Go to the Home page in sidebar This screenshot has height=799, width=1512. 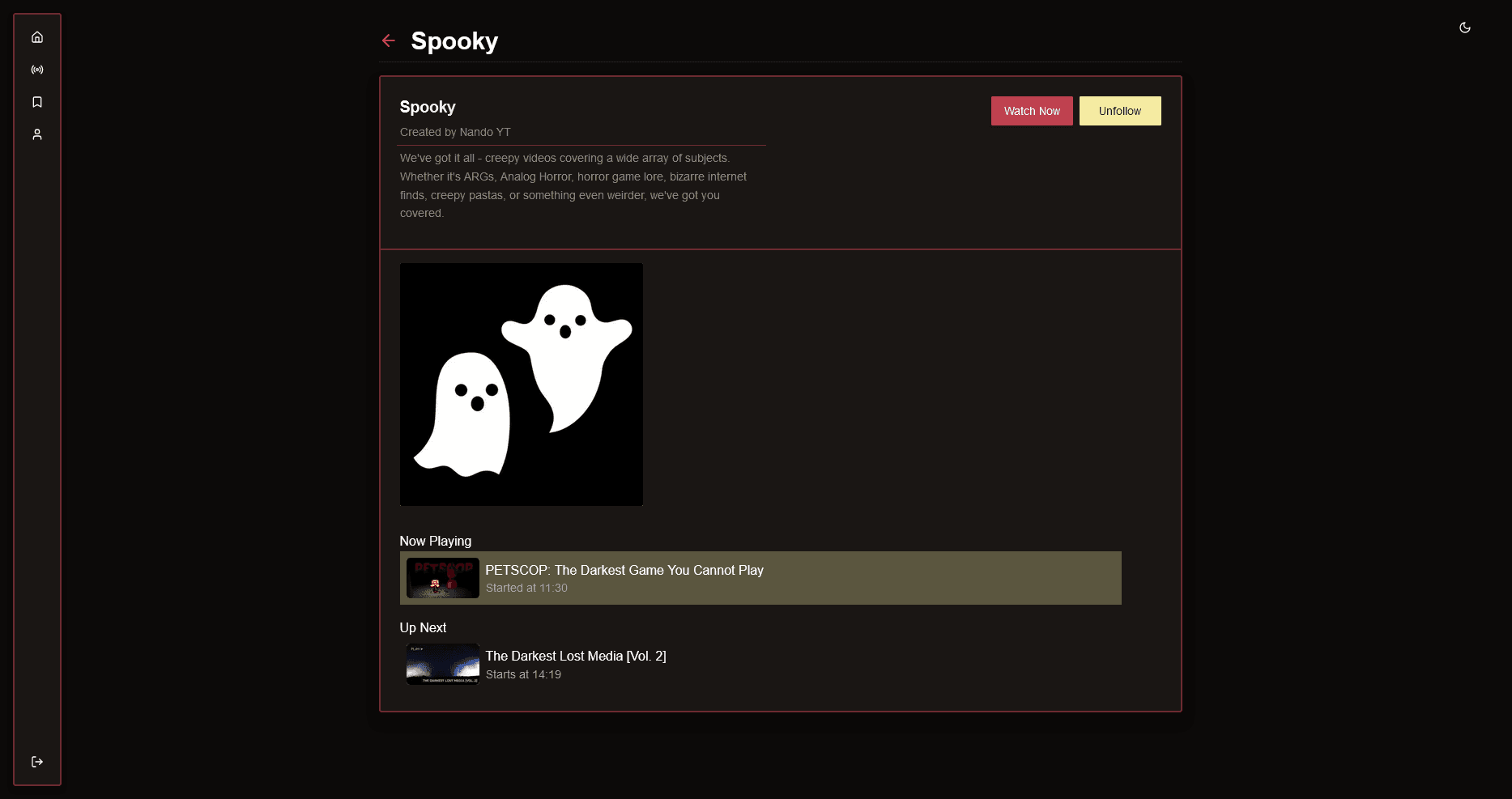(37, 37)
